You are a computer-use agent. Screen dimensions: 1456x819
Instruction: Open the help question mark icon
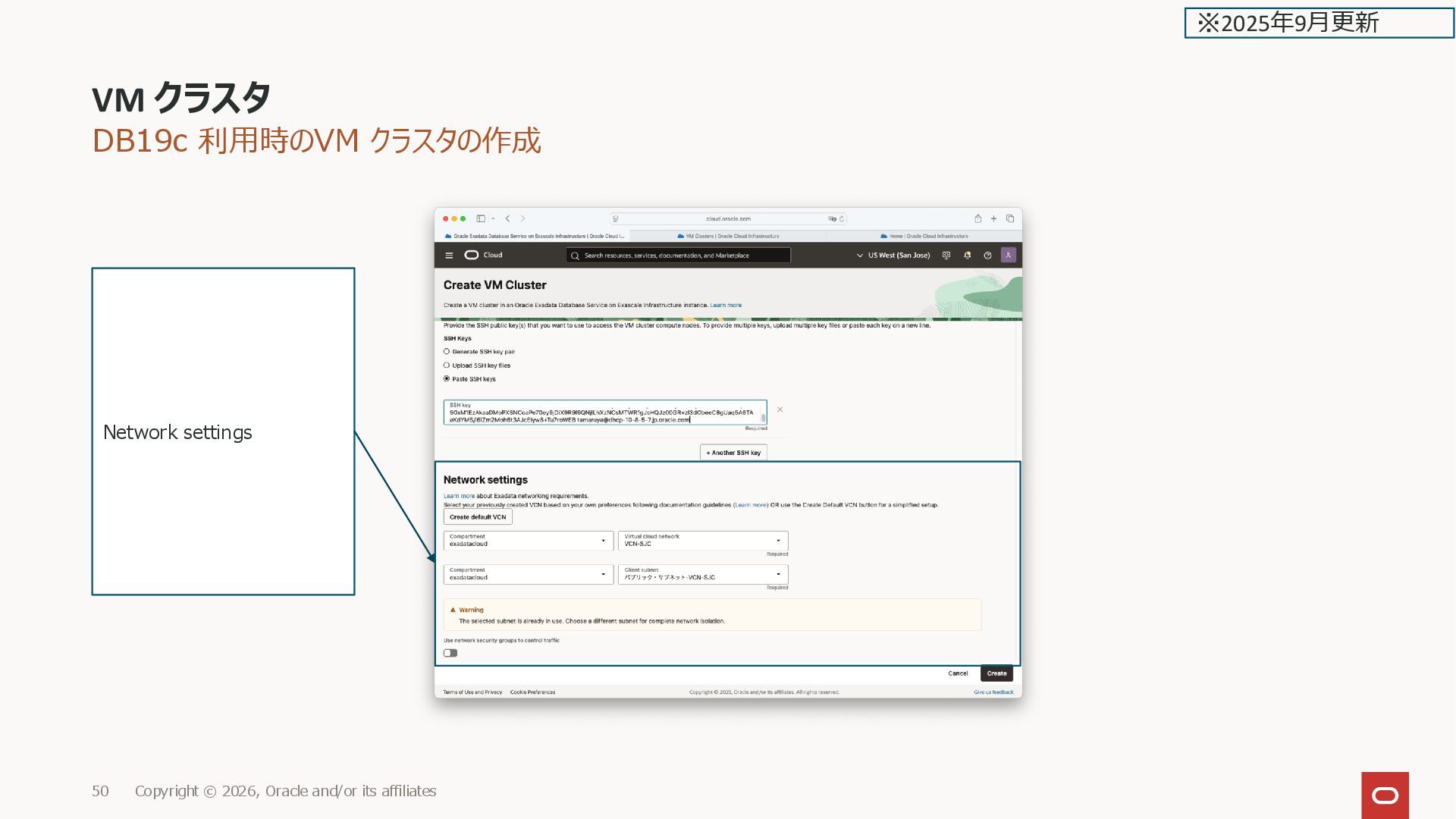[987, 256]
